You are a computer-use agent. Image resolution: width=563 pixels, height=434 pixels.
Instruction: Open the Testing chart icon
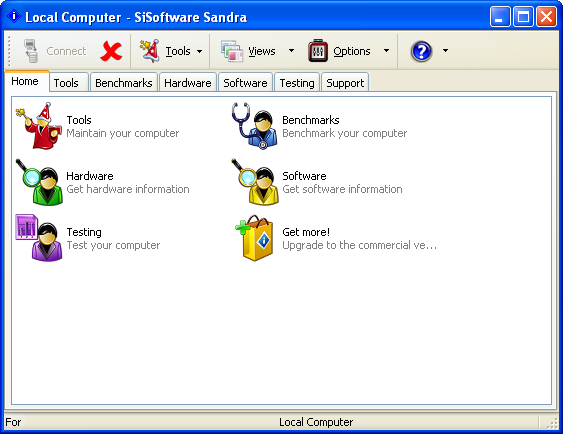pos(39,238)
